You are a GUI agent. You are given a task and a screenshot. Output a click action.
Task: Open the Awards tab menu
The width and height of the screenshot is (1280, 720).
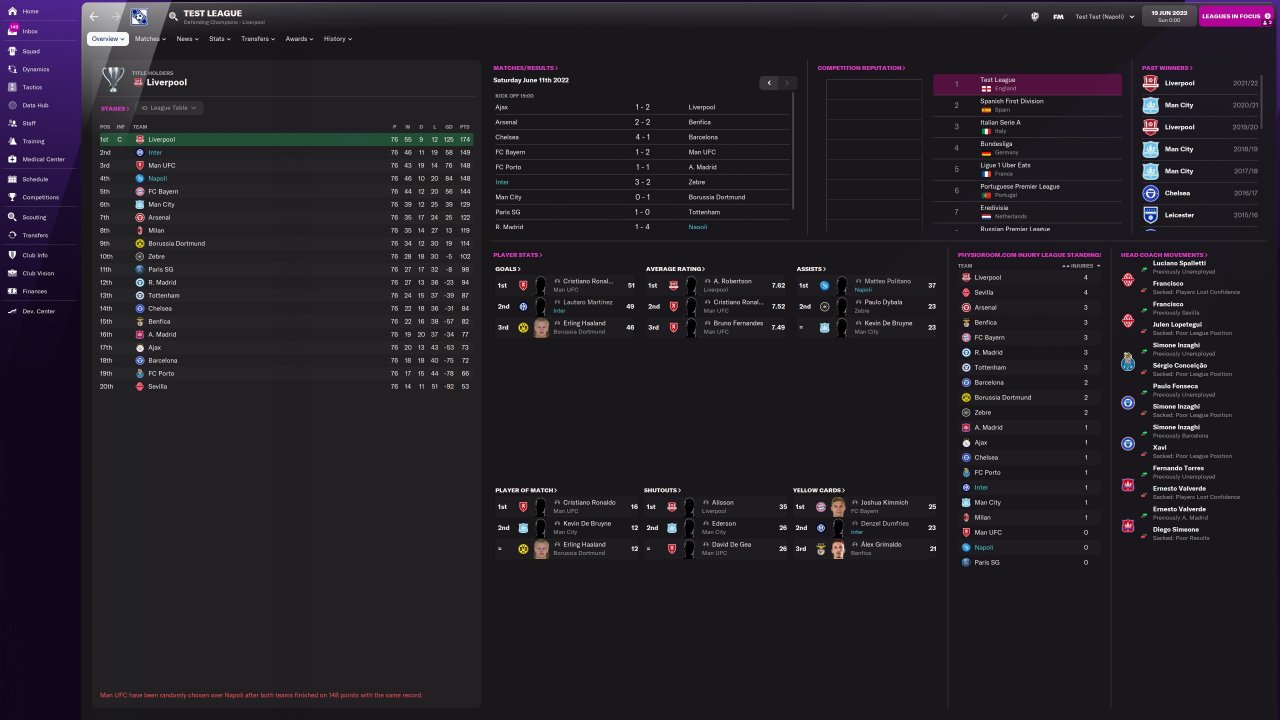[x=299, y=39]
